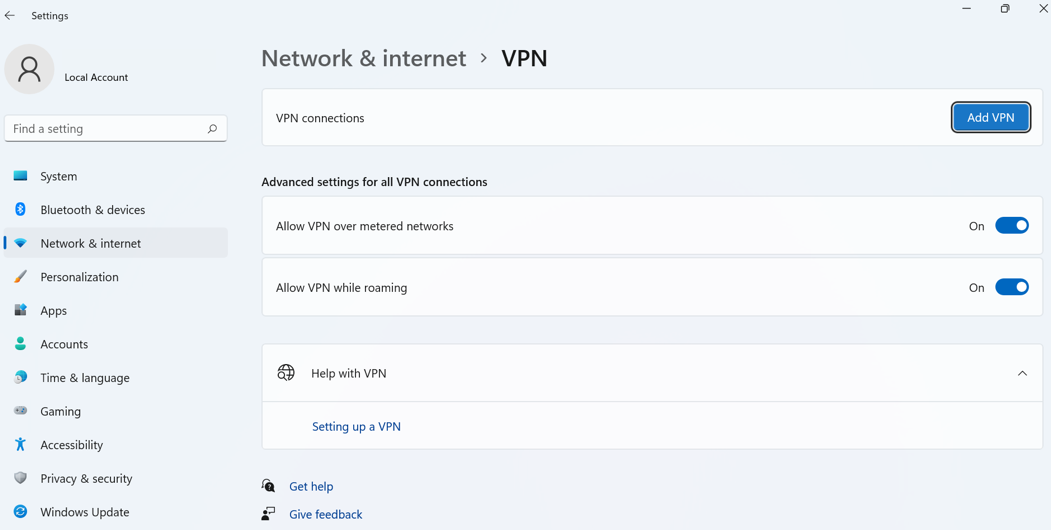
Task: Click the Personalization paintbrush icon
Action: (20, 277)
